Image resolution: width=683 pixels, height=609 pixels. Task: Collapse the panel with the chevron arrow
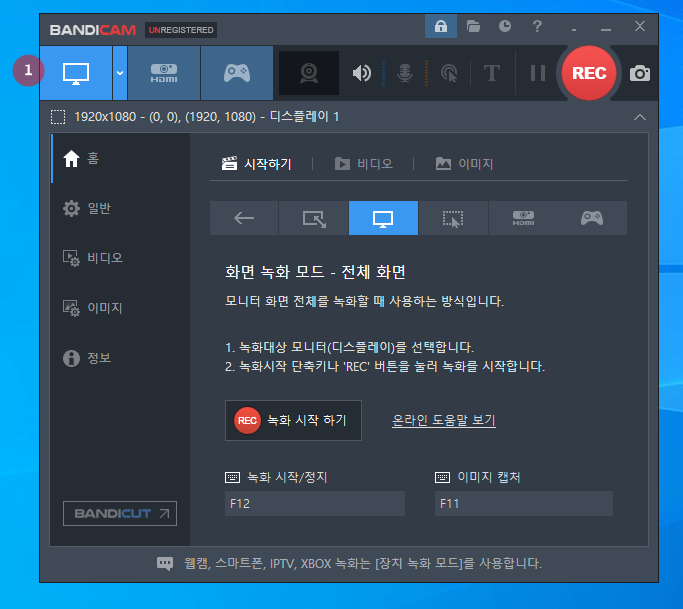pos(639,117)
